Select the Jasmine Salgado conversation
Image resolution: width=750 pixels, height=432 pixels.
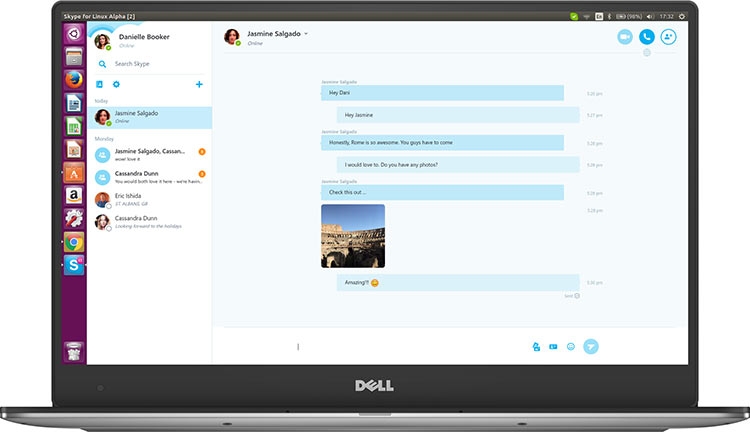click(x=150, y=117)
